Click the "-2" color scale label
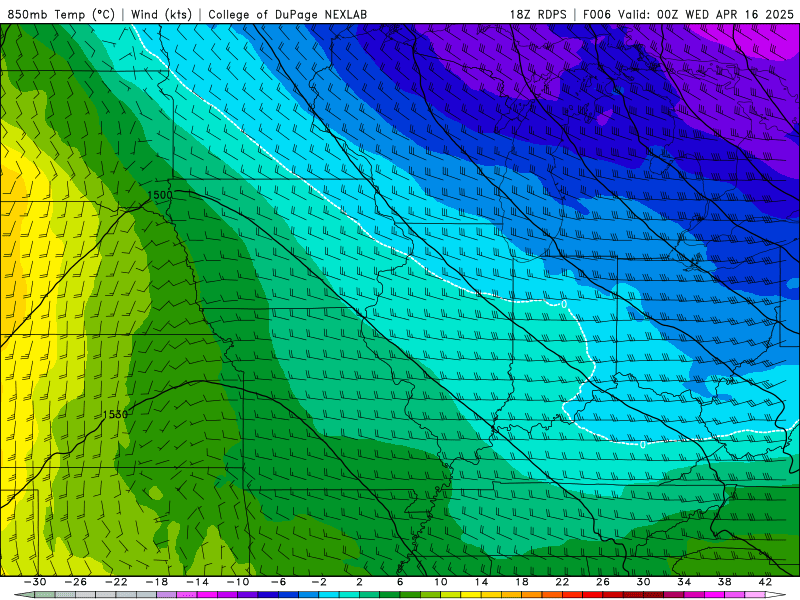 (x=319, y=582)
